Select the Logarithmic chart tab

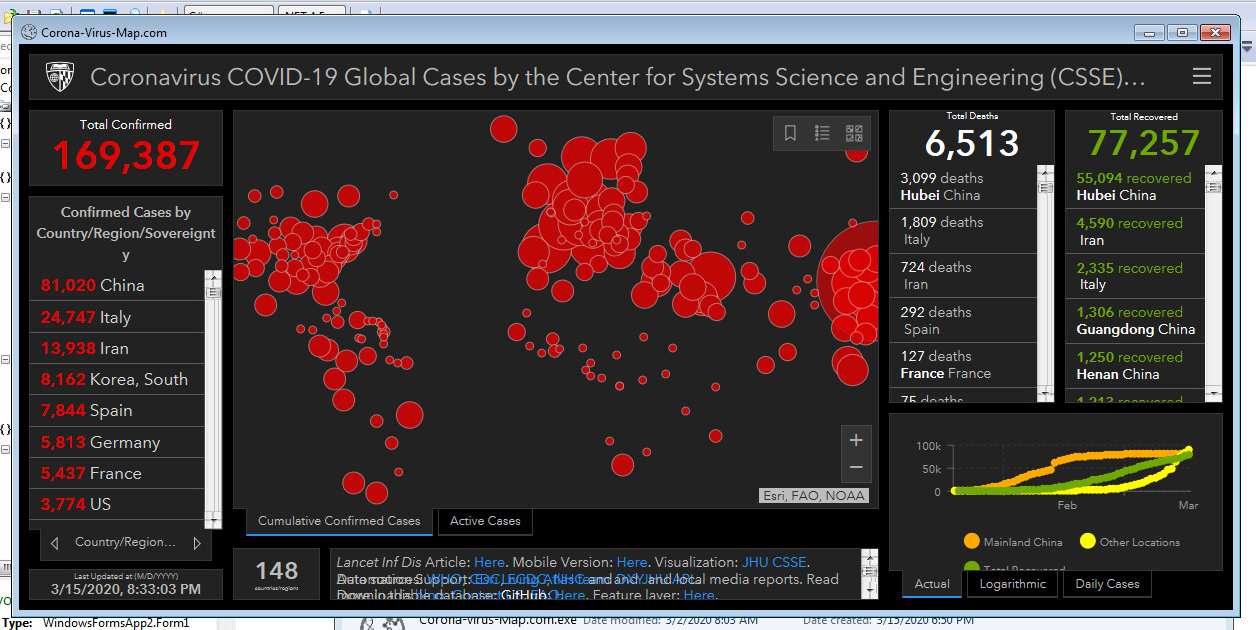pyautogui.click(x=1012, y=584)
